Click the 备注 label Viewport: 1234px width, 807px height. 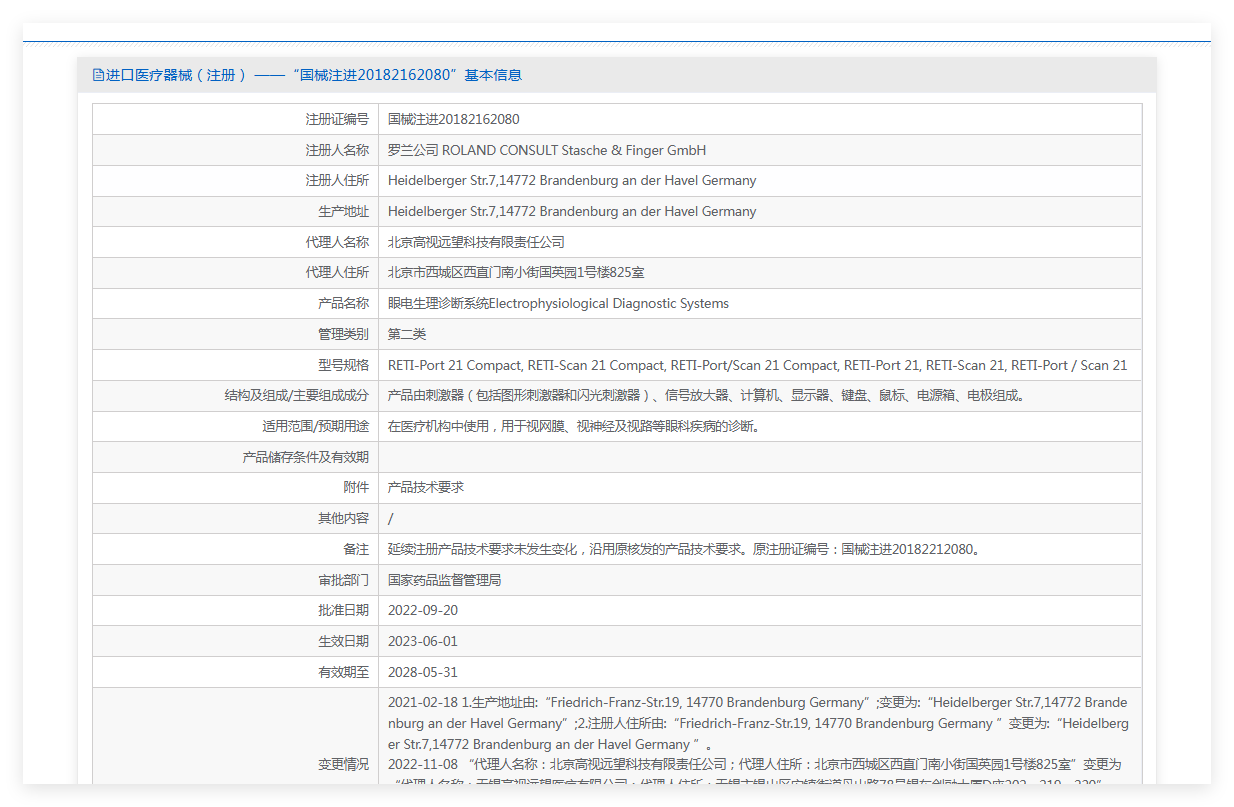point(356,549)
